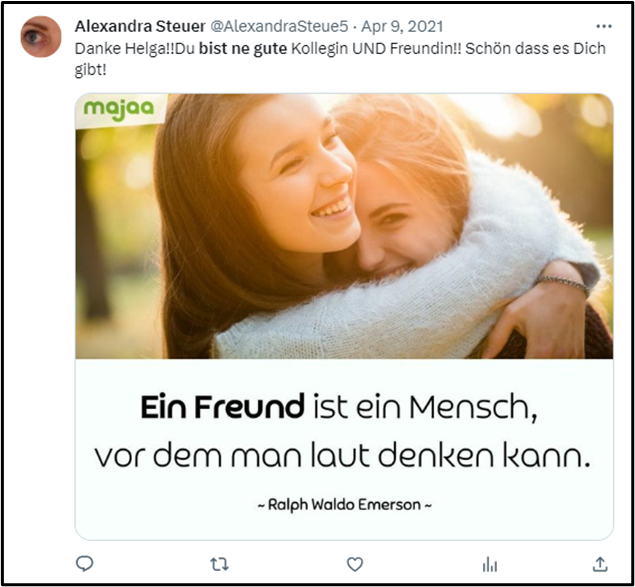The image size is (635, 587).
Task: Click the word 'gibt!' in the tweet
Action: (91, 70)
